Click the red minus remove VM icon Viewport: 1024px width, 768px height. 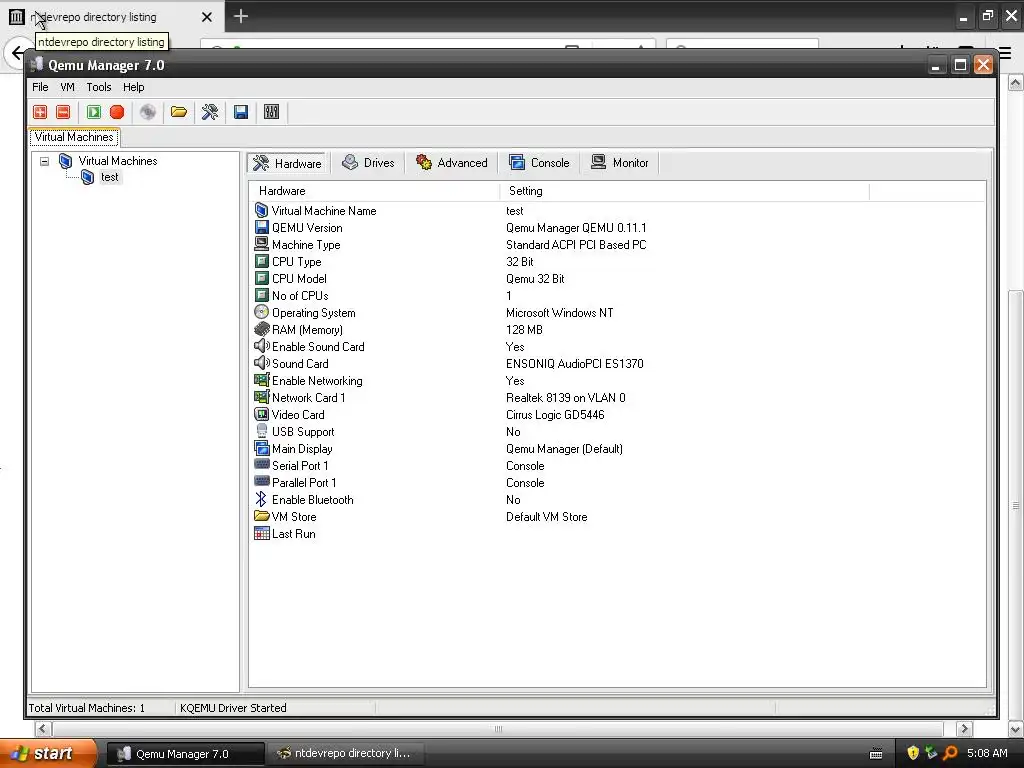63,112
